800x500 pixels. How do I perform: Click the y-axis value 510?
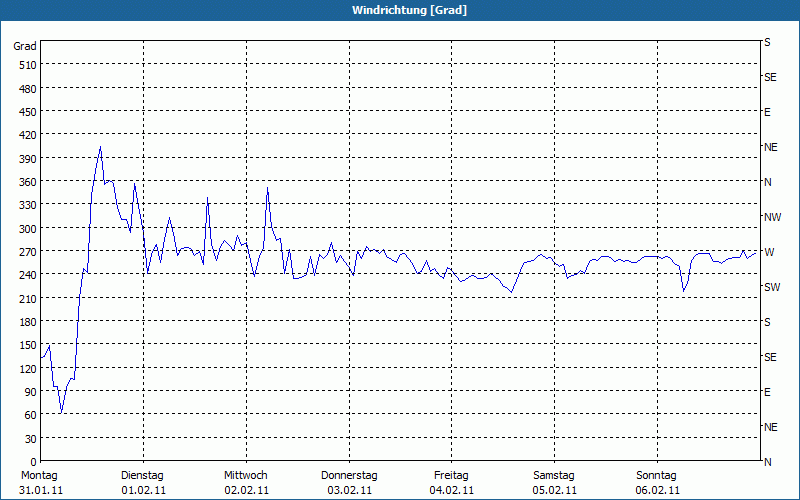click(x=28, y=65)
